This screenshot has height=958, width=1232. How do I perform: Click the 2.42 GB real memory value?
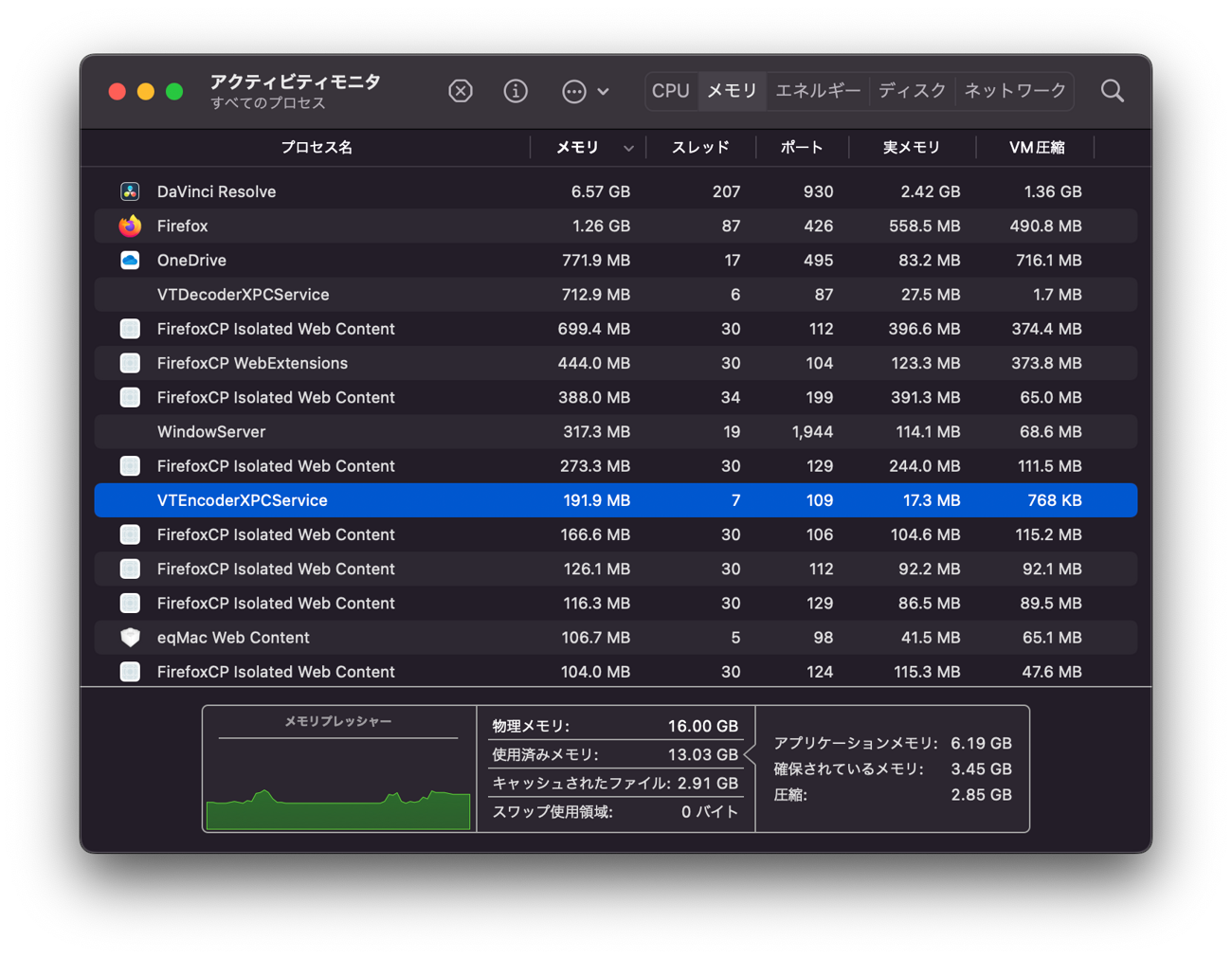[931, 191]
